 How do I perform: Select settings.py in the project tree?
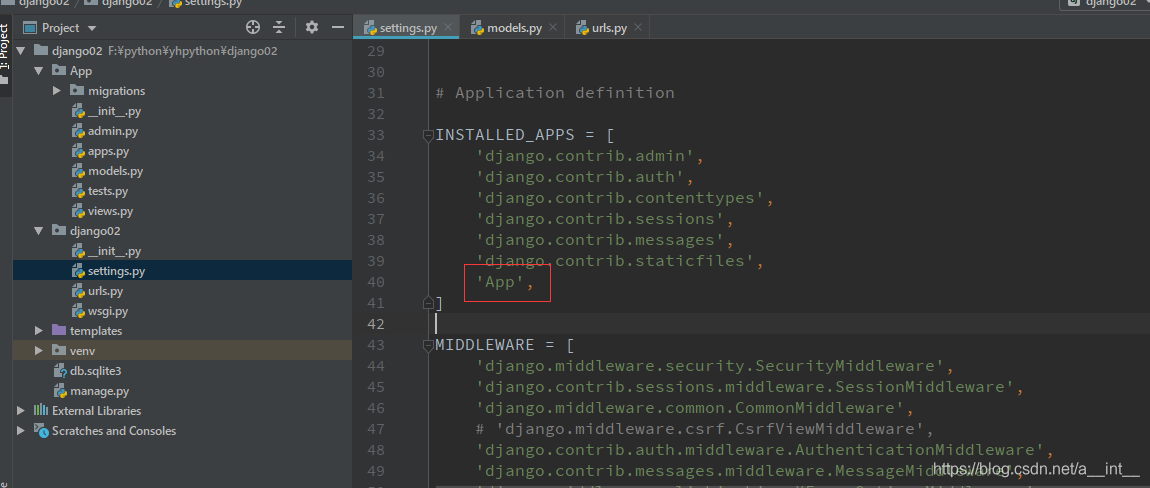point(116,271)
